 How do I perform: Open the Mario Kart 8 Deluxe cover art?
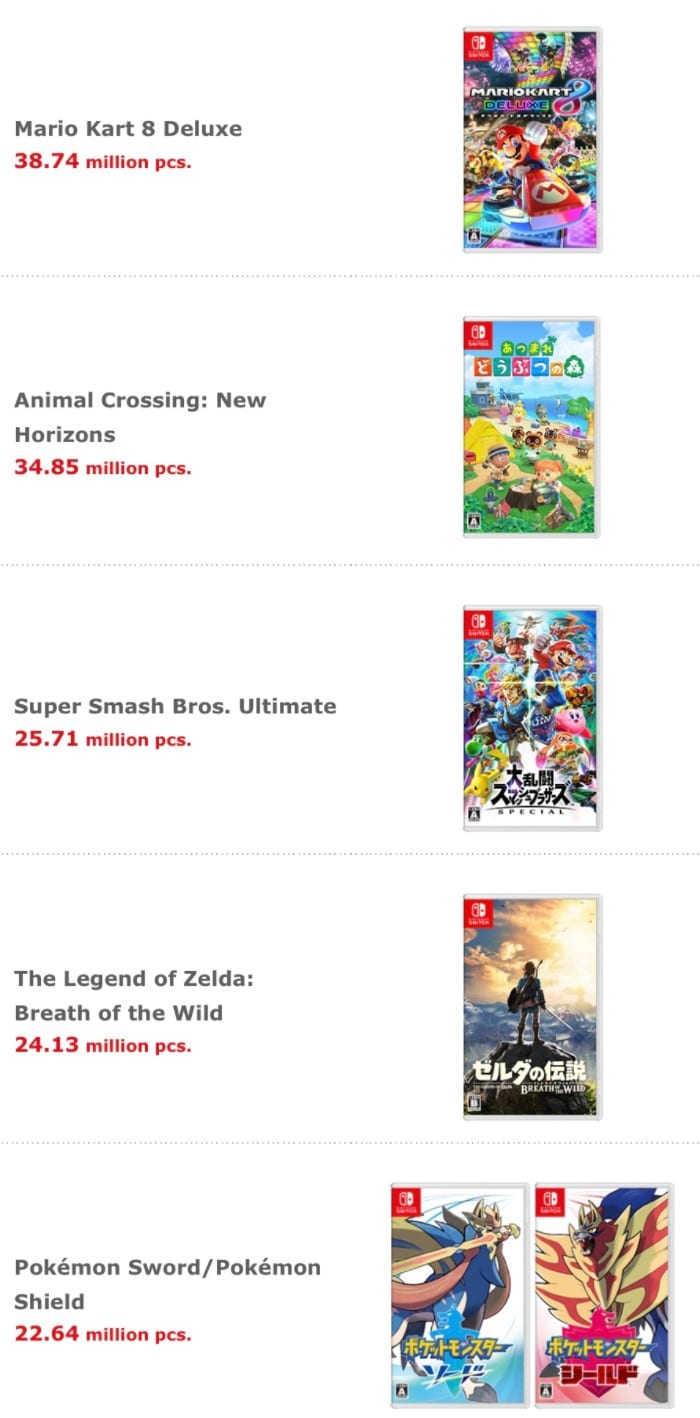click(532, 139)
